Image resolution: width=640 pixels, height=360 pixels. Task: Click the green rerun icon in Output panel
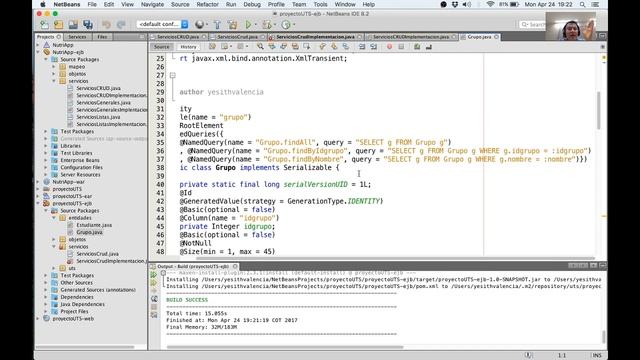(154, 275)
